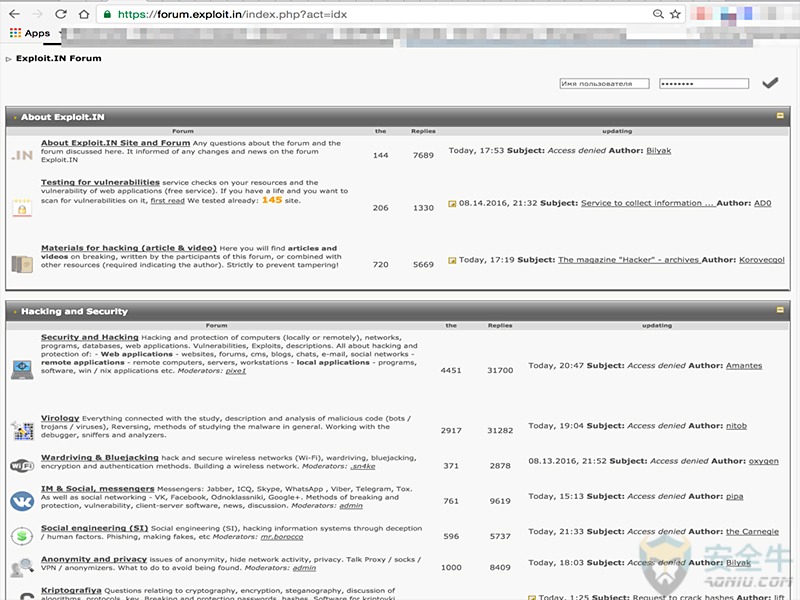The width and height of the screenshot is (800, 600).
Task: Click replies count '31282' for Virology
Action: (500, 431)
